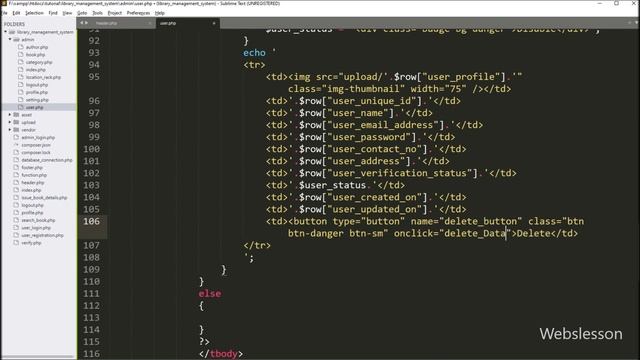Open composer.json in the sidebar

36,145
